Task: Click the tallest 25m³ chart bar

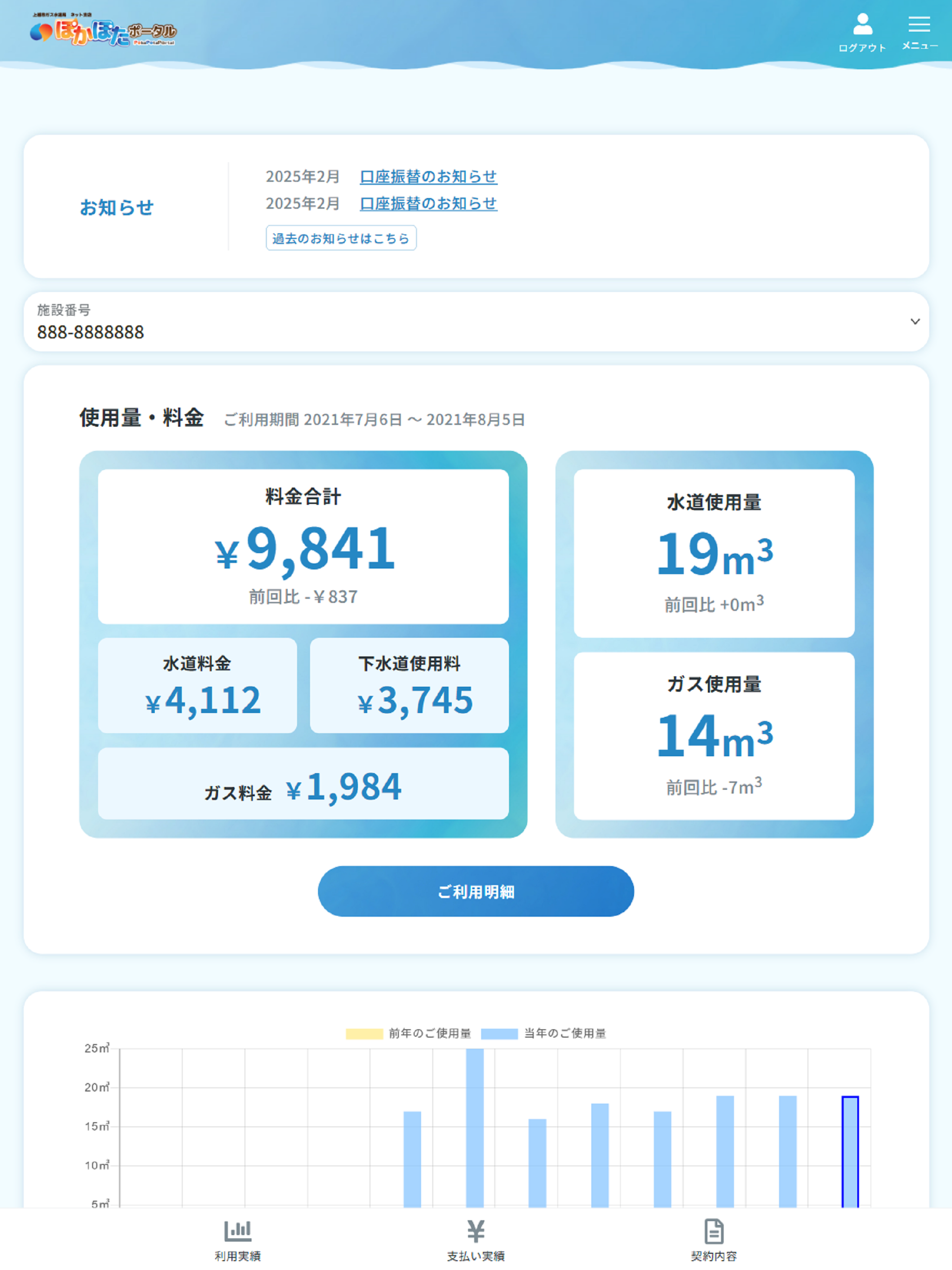Action: click(475, 1128)
